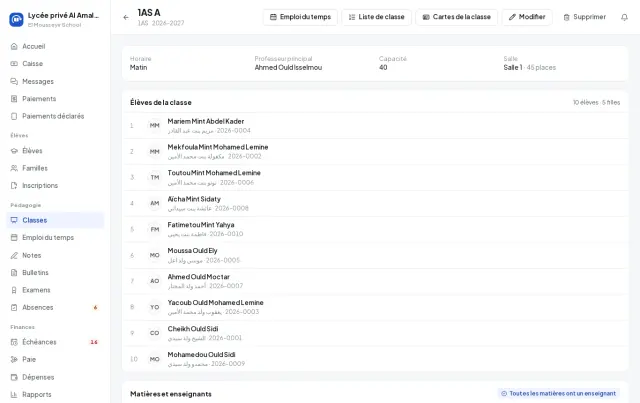Click the Matières et enseignants heading
The image size is (640, 403).
(171, 394)
